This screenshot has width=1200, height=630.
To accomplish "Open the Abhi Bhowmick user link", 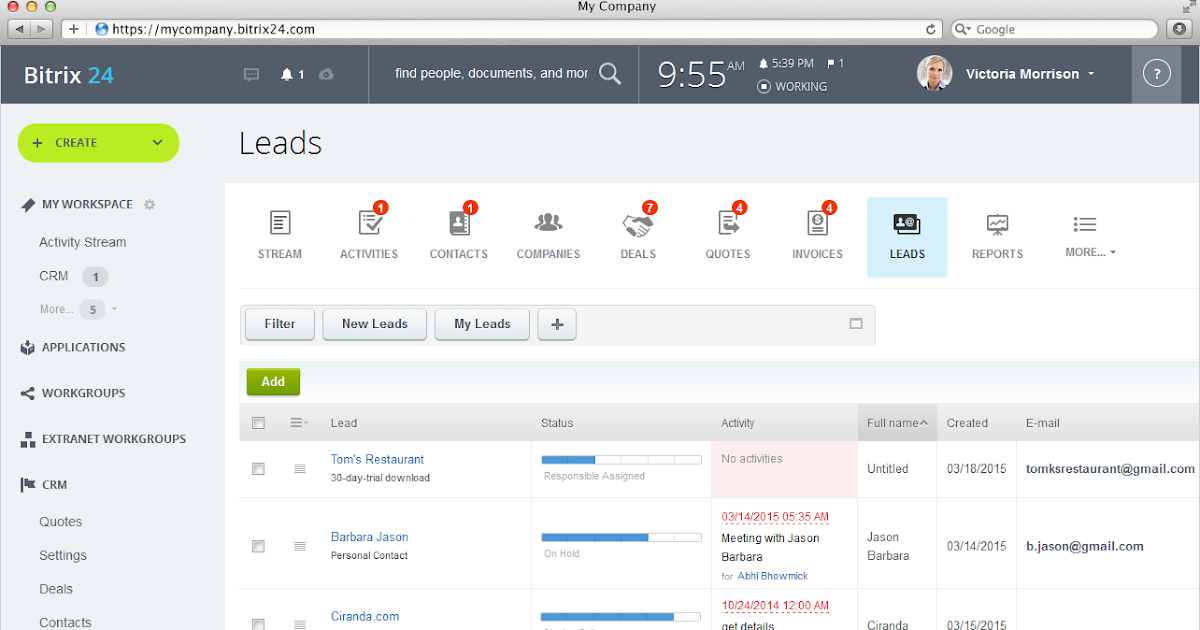I will pyautogui.click(x=772, y=576).
